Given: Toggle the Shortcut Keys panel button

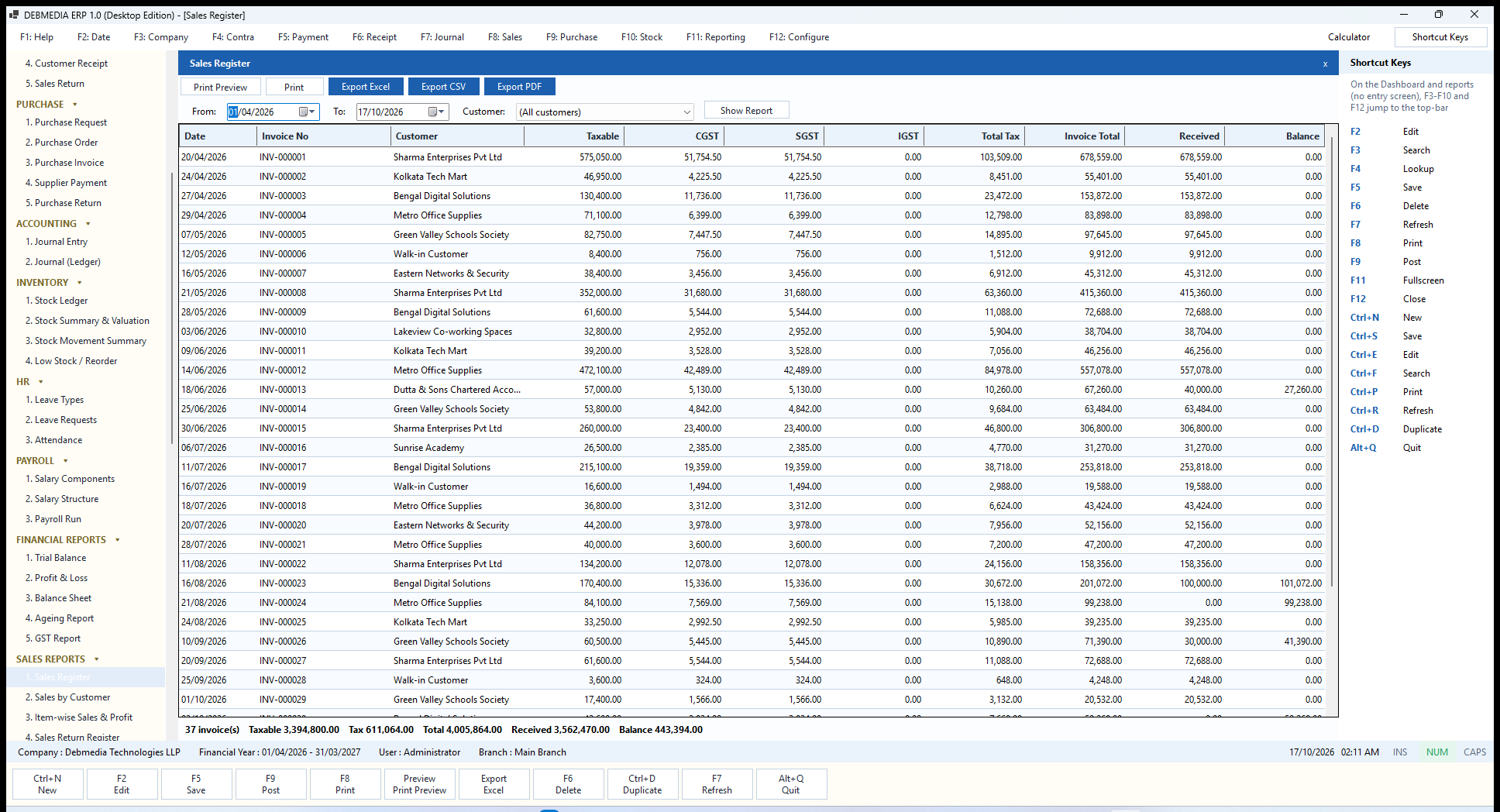Looking at the screenshot, I should click(1440, 37).
